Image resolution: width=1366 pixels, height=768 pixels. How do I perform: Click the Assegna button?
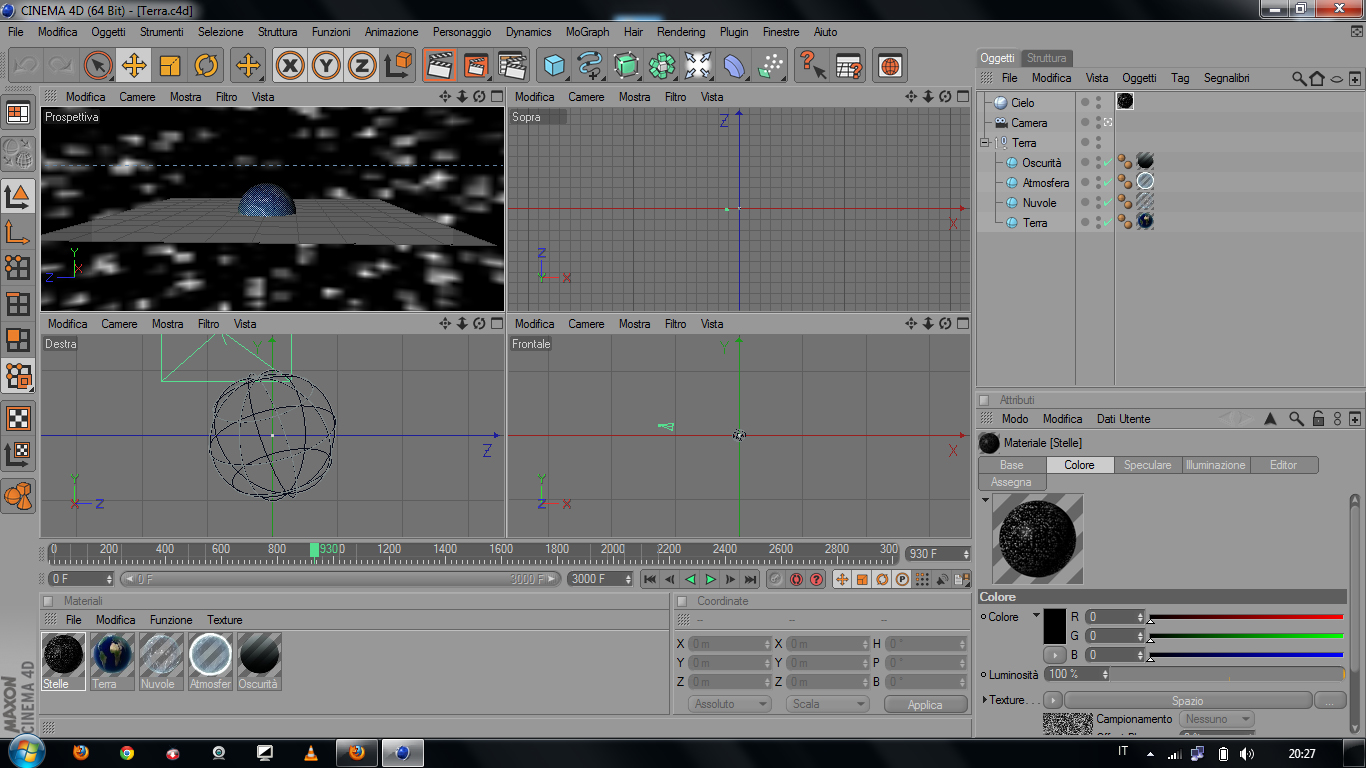[1011, 482]
